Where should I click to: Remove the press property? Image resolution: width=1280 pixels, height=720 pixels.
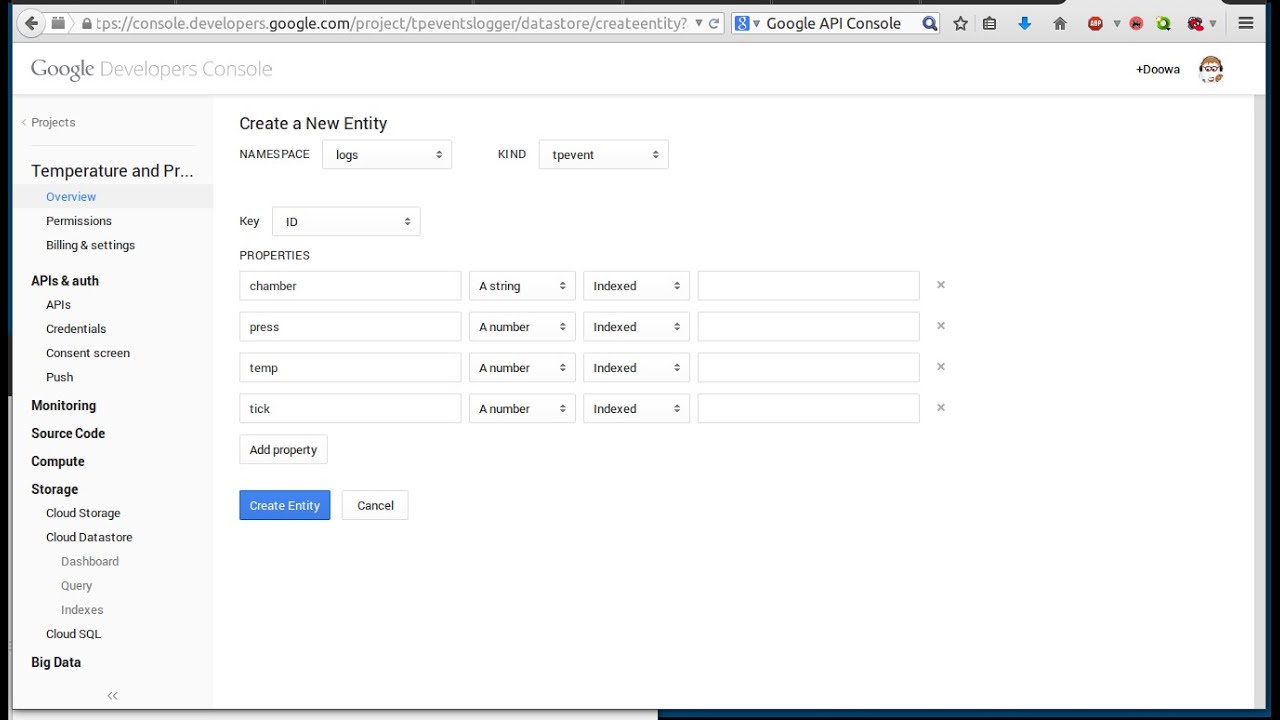tap(940, 326)
